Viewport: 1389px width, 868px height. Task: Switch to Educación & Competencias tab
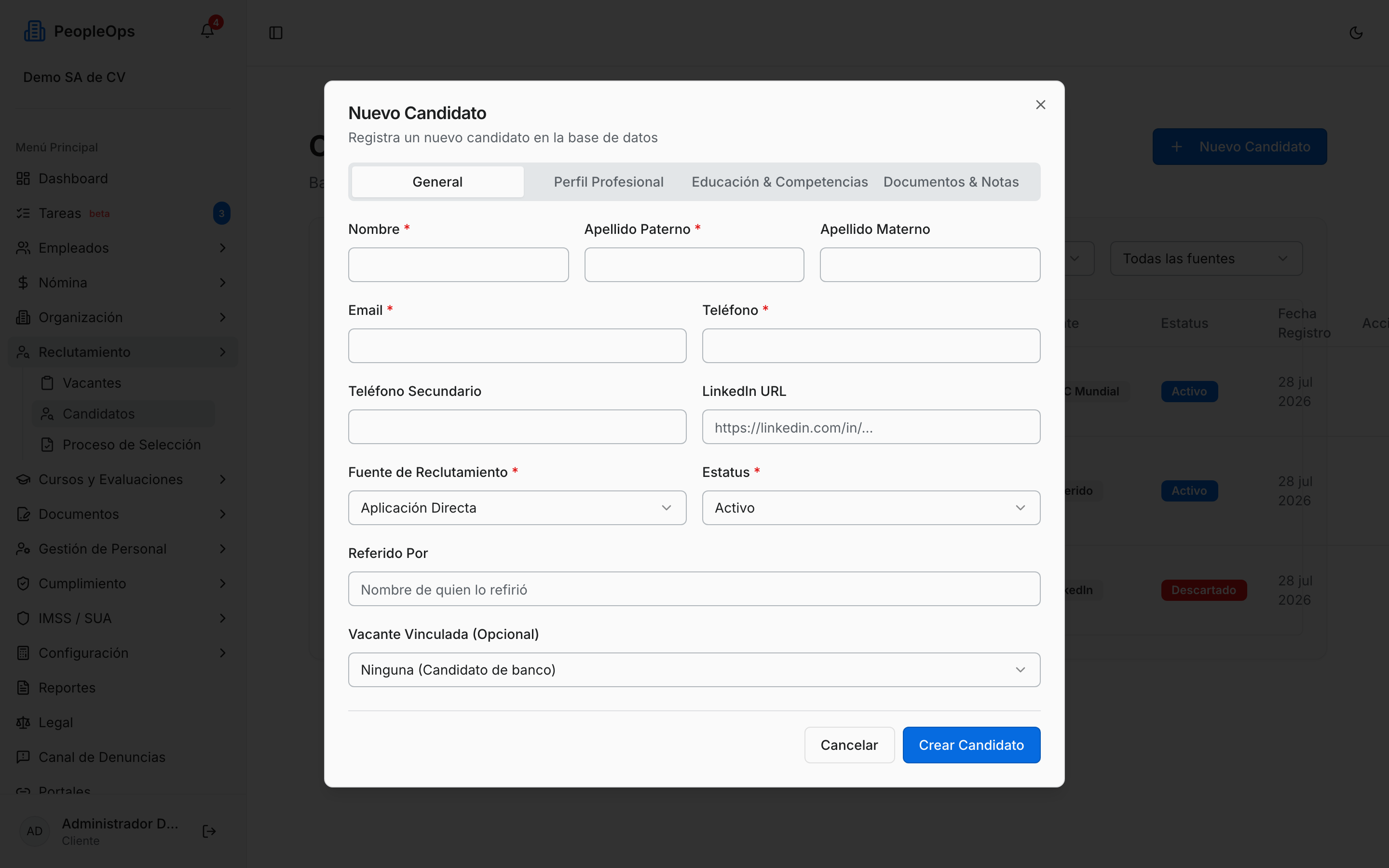[779, 182]
